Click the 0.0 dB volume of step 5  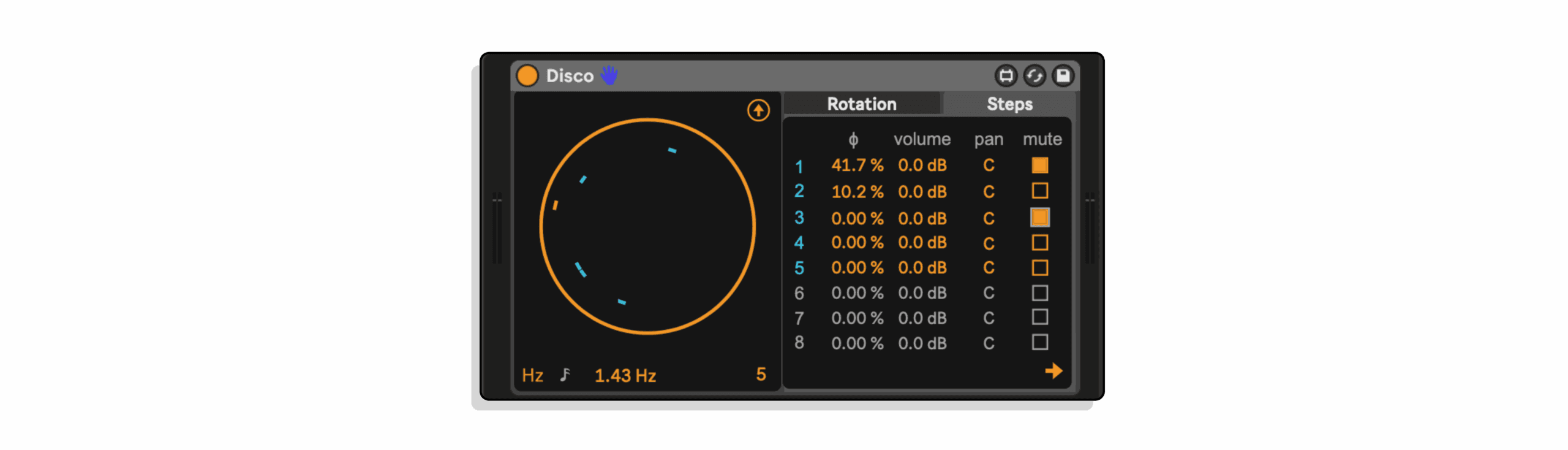coord(922,267)
